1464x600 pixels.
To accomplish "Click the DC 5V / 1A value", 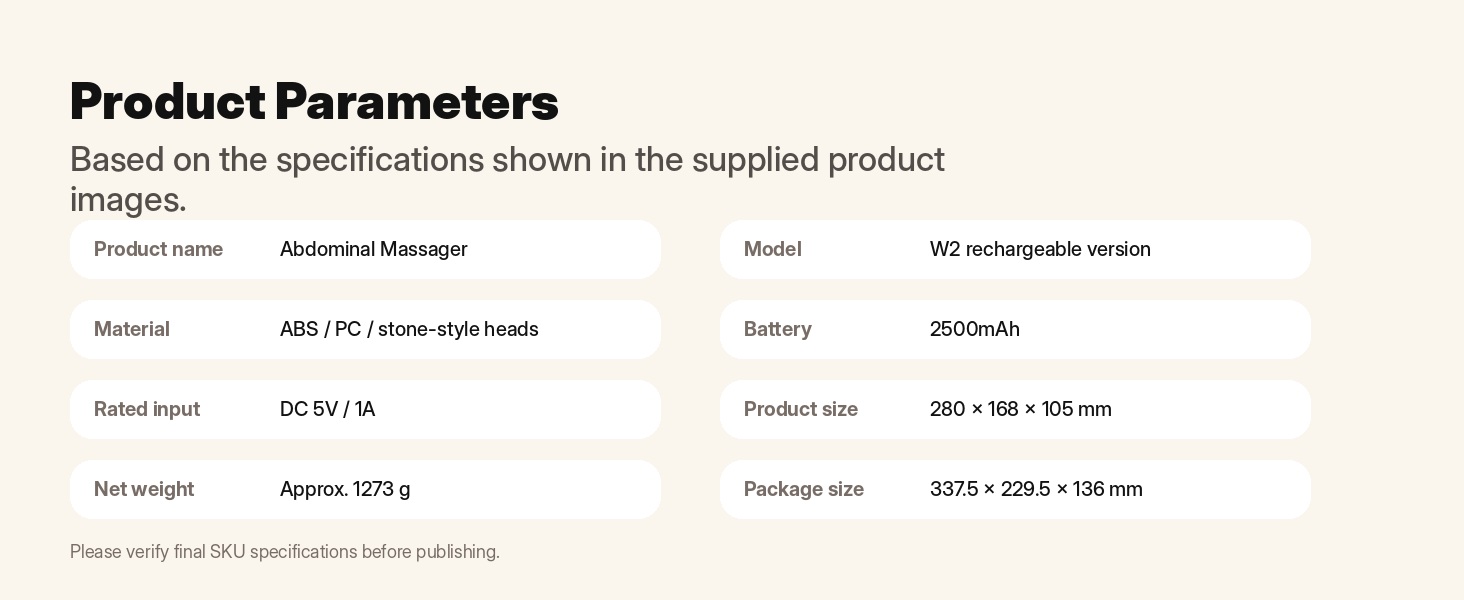I will click(x=328, y=409).
